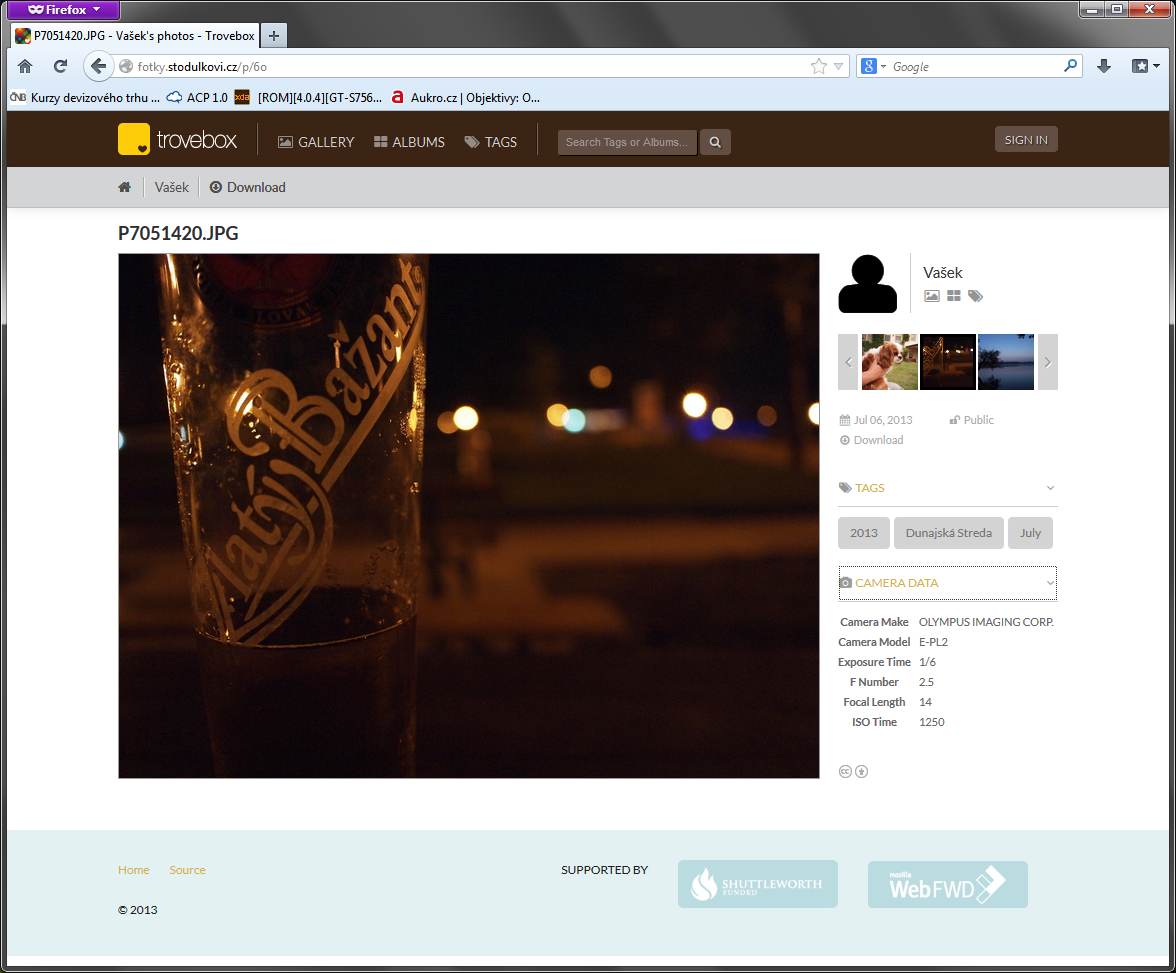The width and height of the screenshot is (1176, 973).
Task: Open the Aukro.cz bookmark
Action: click(x=465, y=98)
